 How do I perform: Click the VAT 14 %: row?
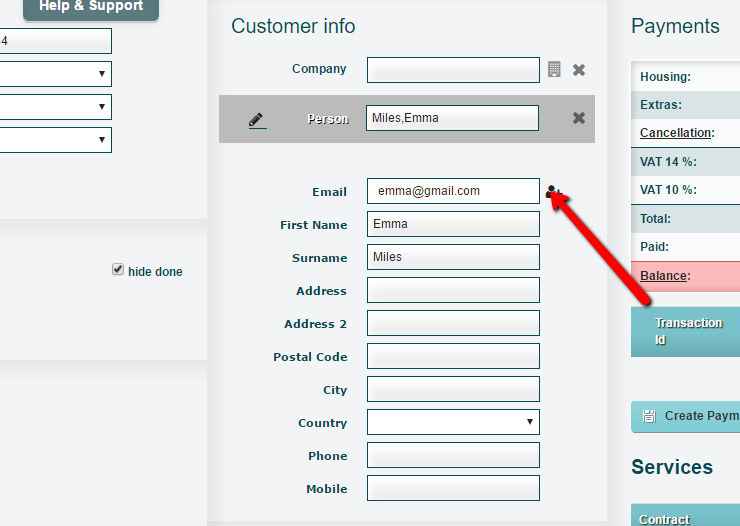tap(685, 162)
